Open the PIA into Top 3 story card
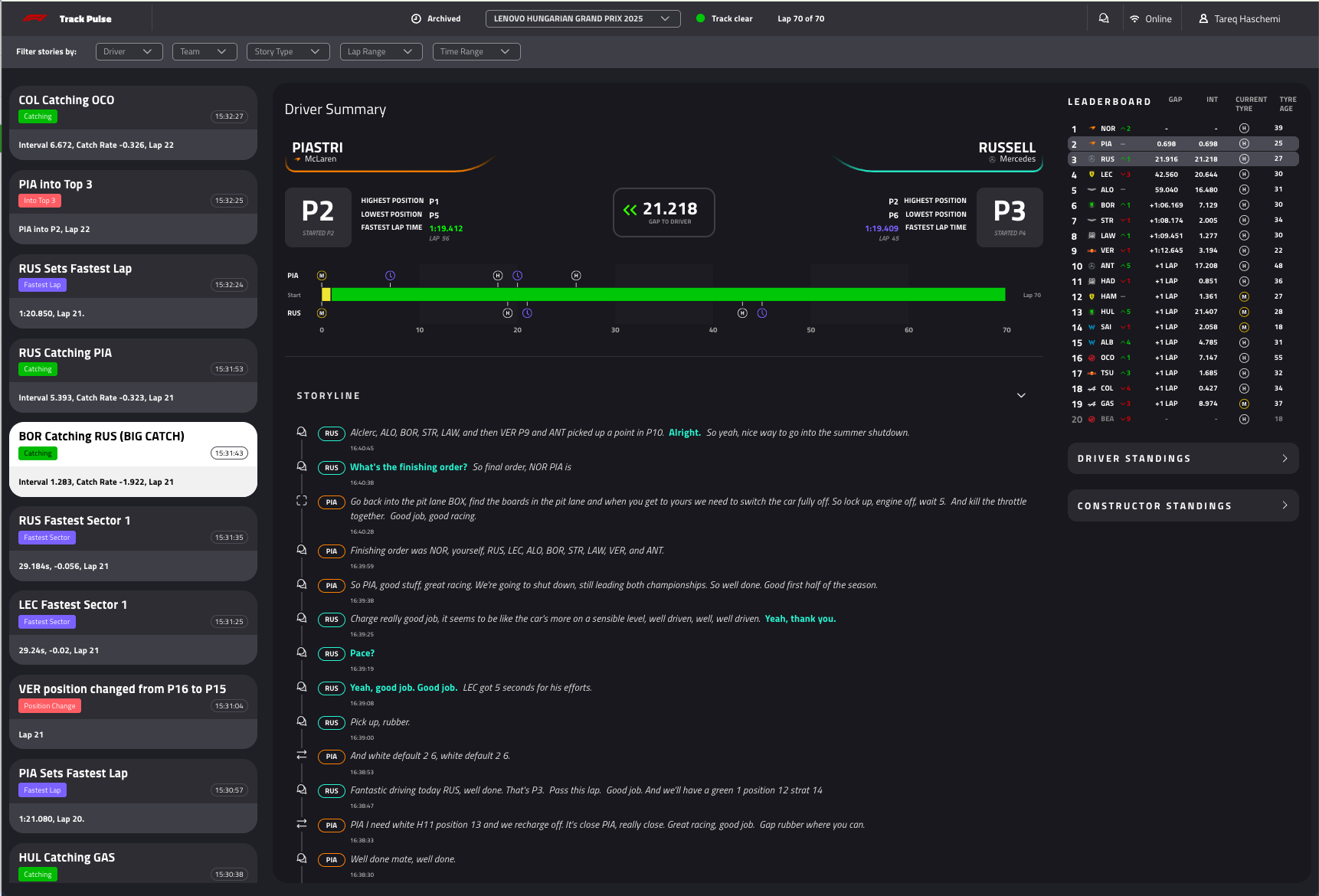Screen dimensions: 1319x896 click(x=133, y=207)
